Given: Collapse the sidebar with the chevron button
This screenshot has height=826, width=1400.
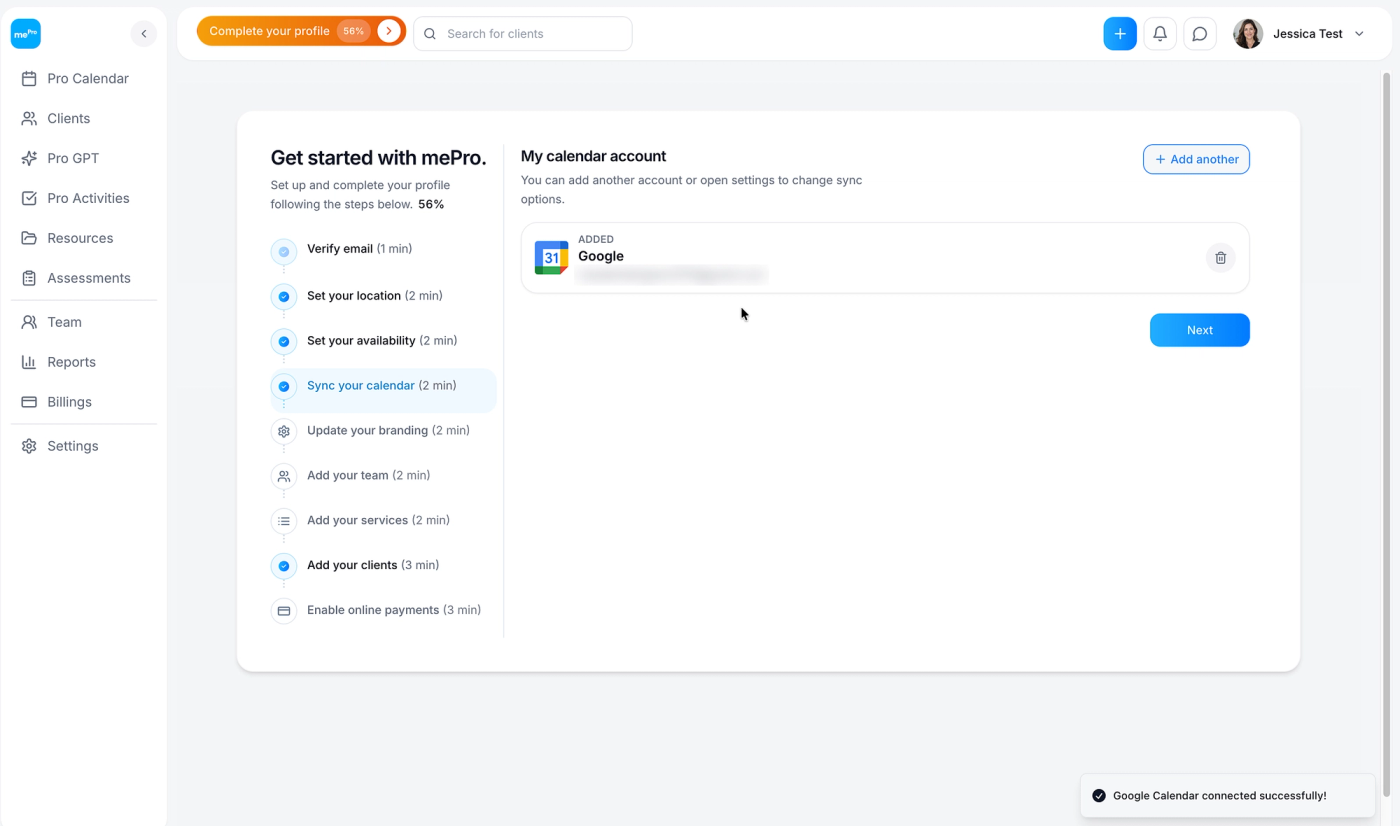Looking at the screenshot, I should click(144, 33).
